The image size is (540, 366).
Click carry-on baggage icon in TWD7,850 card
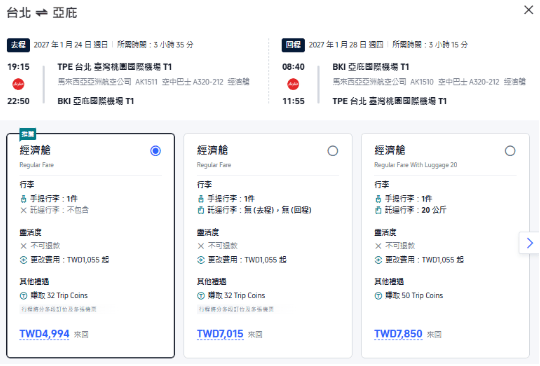pos(378,199)
